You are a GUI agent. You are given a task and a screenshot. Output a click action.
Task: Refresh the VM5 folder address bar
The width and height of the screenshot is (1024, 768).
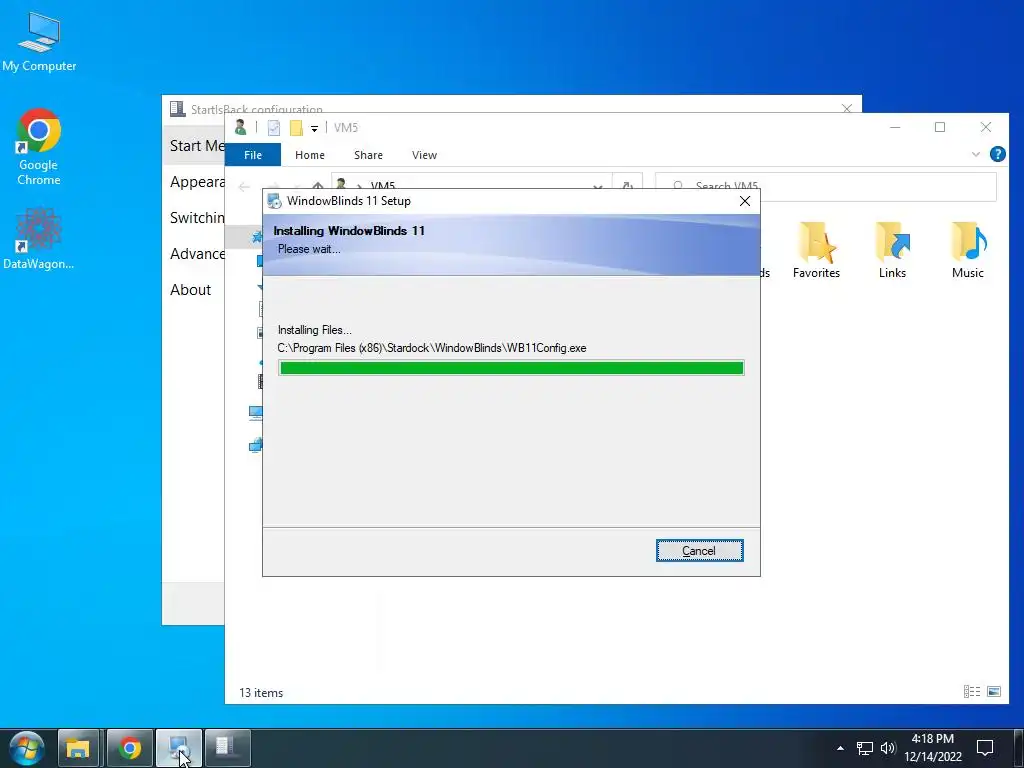tap(628, 186)
